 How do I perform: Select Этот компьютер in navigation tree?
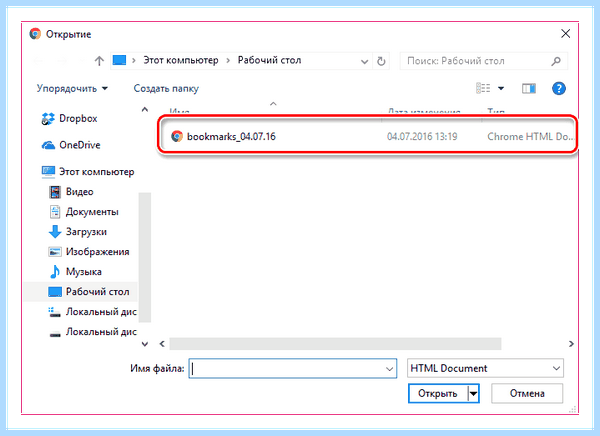pos(96,172)
